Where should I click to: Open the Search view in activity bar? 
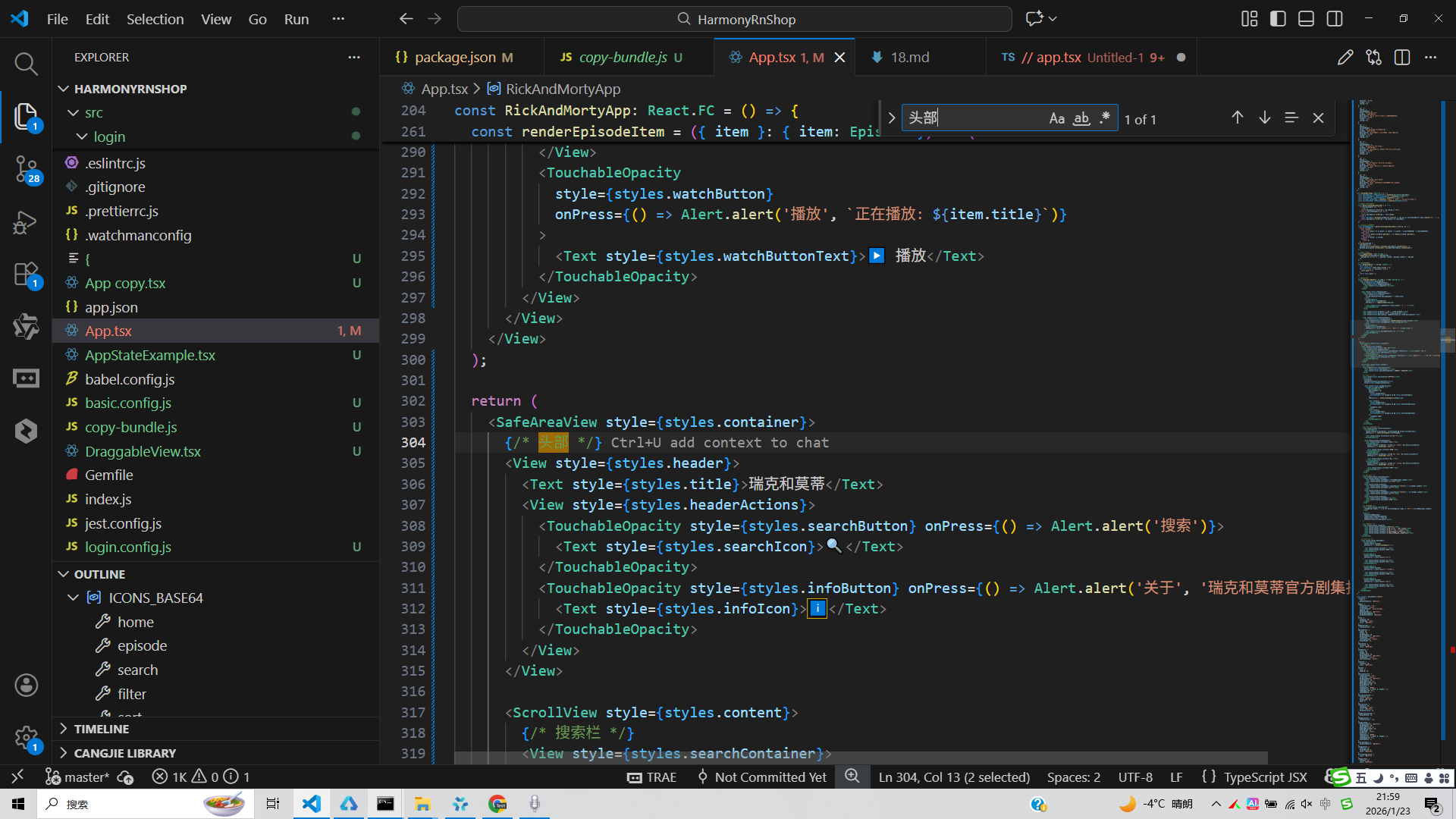pos(26,64)
